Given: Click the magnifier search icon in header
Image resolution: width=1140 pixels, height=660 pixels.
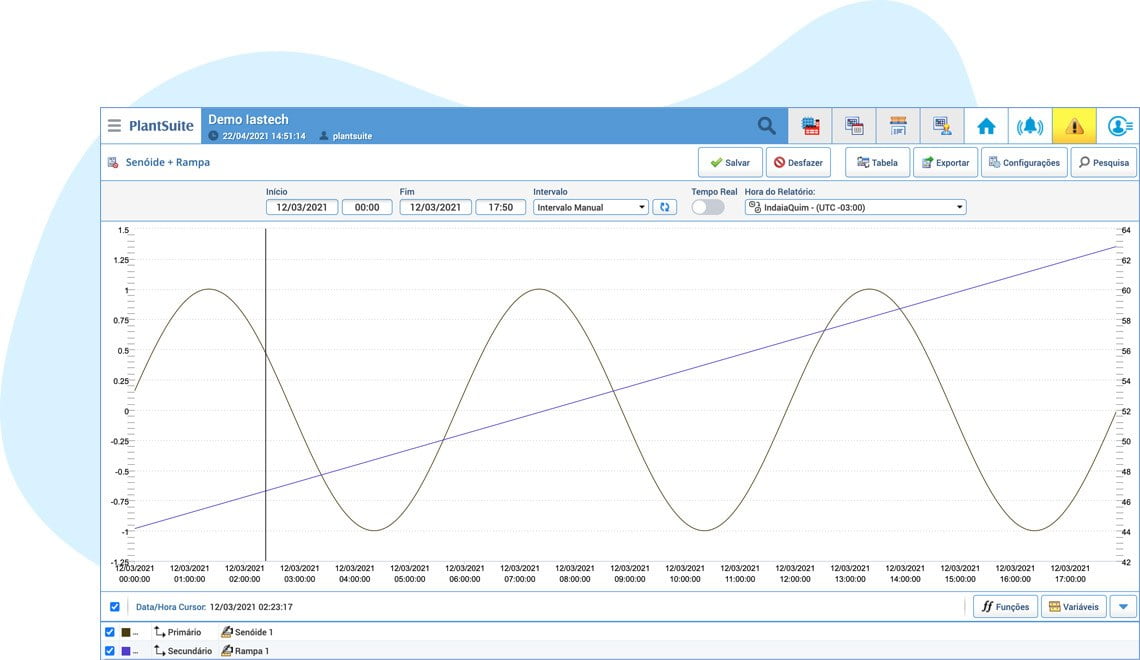Looking at the screenshot, I should point(766,126).
